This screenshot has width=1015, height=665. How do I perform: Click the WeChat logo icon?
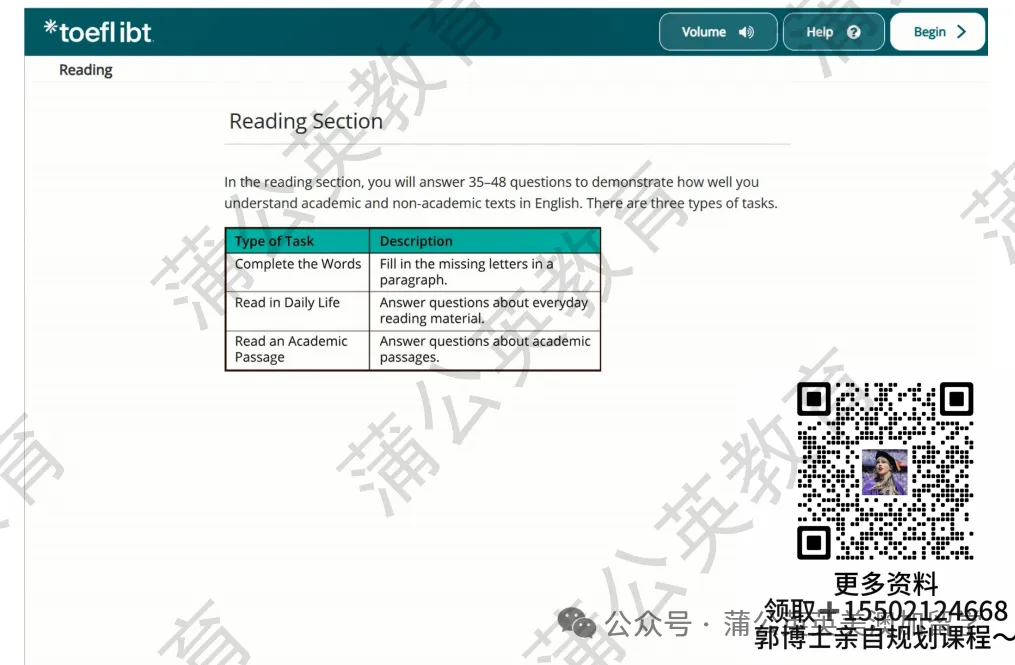tap(576, 623)
